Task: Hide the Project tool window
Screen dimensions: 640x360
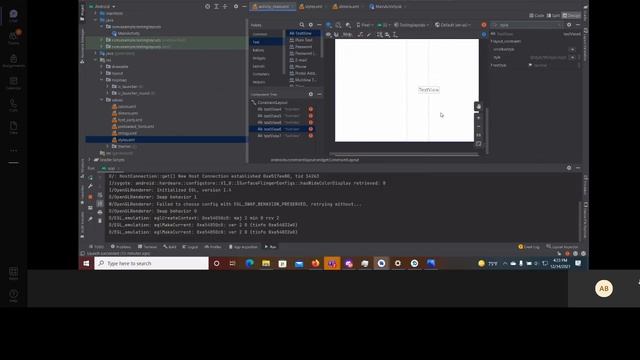Action: pos(244,7)
